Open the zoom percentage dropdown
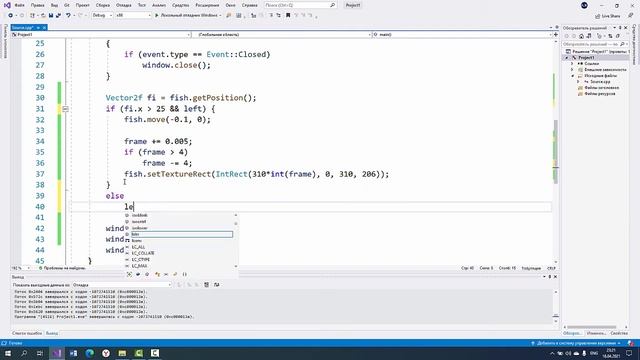Viewport: 640px width, 360px height. tap(29, 268)
